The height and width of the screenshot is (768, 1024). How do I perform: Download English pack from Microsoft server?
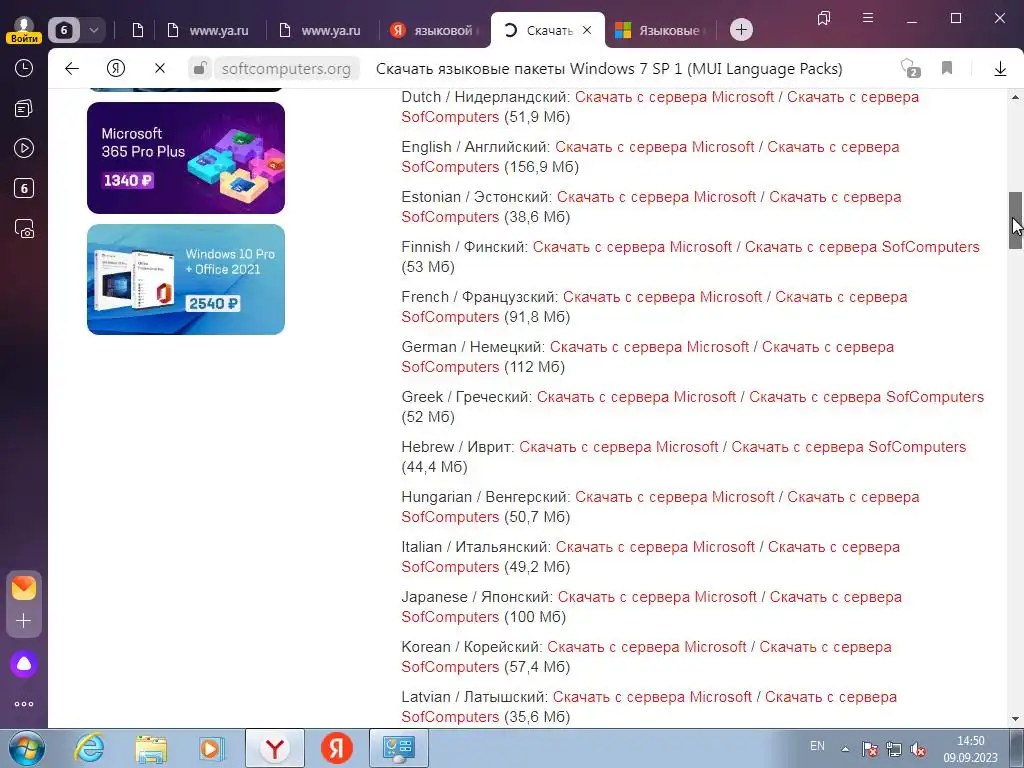(654, 147)
